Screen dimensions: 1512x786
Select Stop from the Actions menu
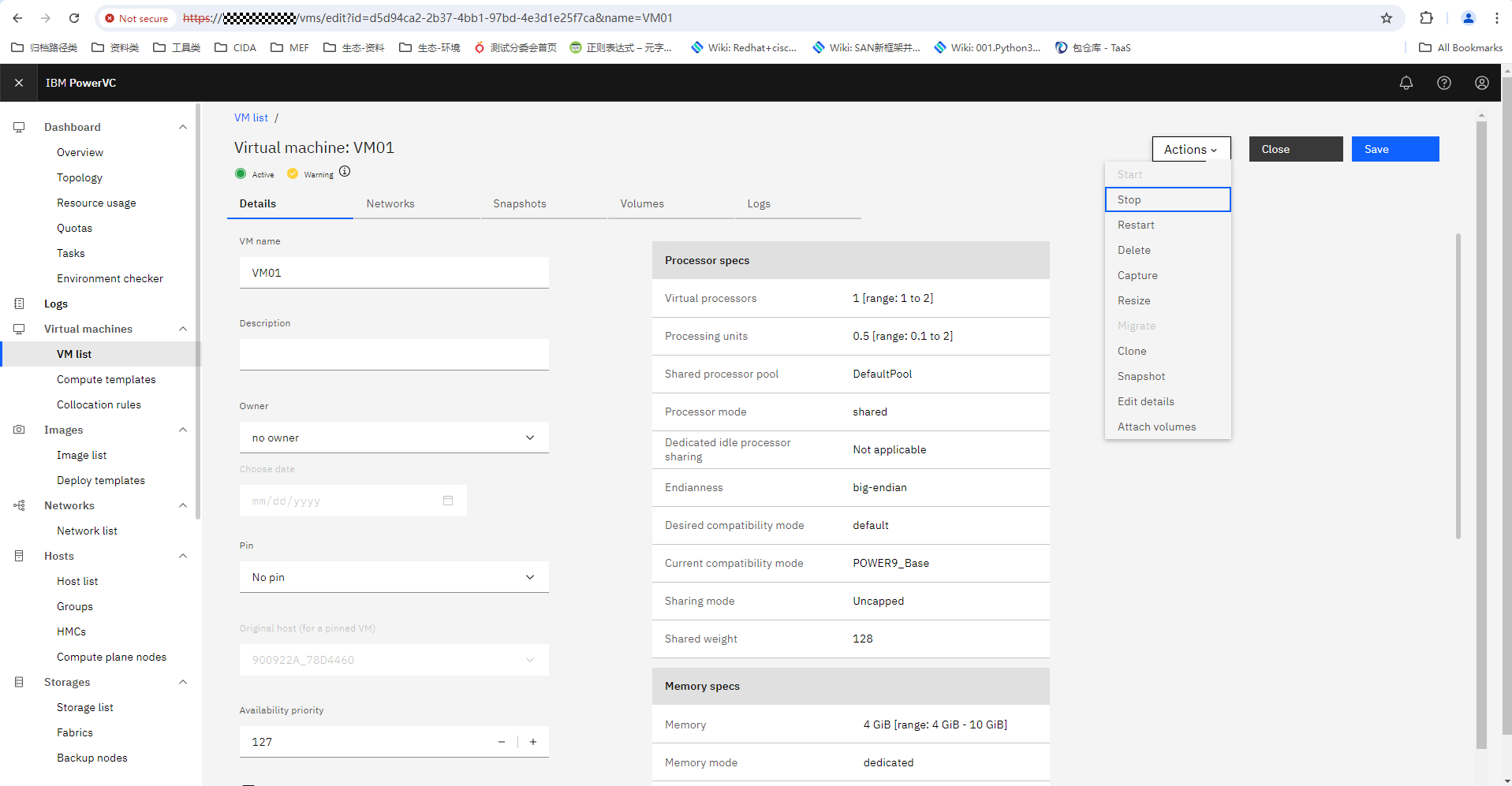[x=1167, y=199]
